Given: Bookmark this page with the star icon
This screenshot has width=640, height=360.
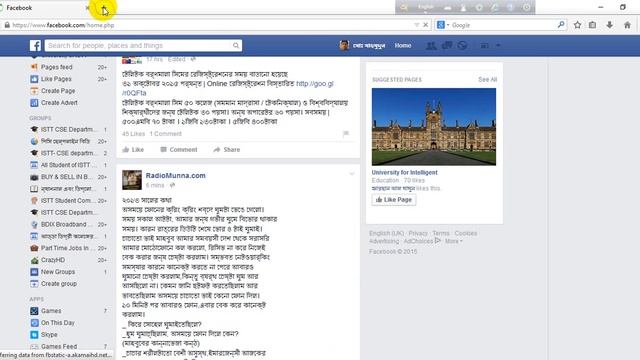Looking at the screenshot, I should 577,25.
